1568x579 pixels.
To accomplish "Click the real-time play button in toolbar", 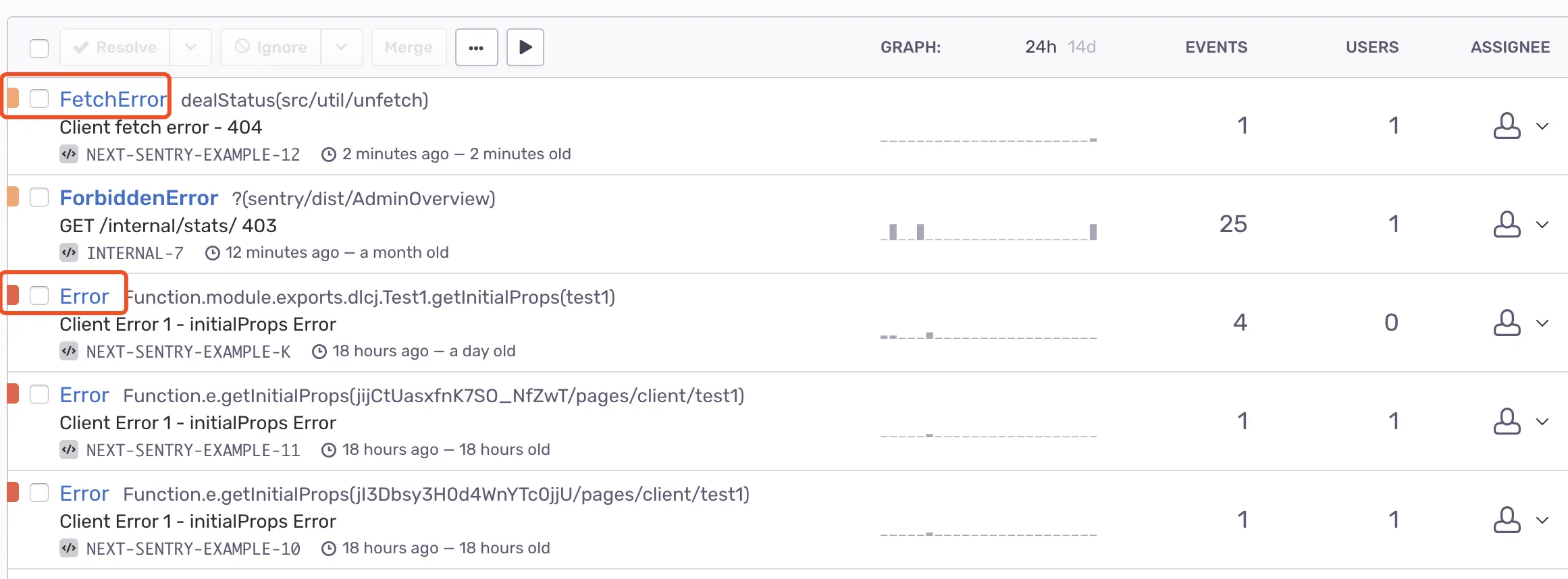I will pos(525,47).
